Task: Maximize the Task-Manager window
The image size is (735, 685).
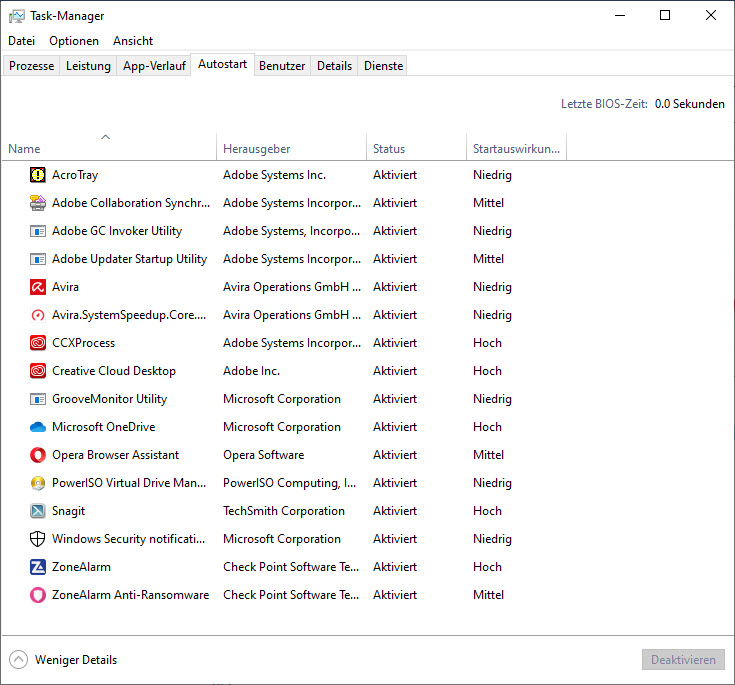Action: tap(665, 15)
